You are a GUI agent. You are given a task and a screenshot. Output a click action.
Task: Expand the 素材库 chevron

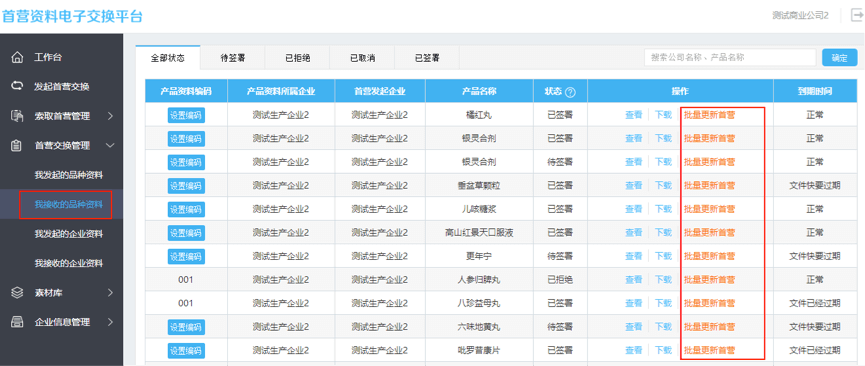(110, 293)
